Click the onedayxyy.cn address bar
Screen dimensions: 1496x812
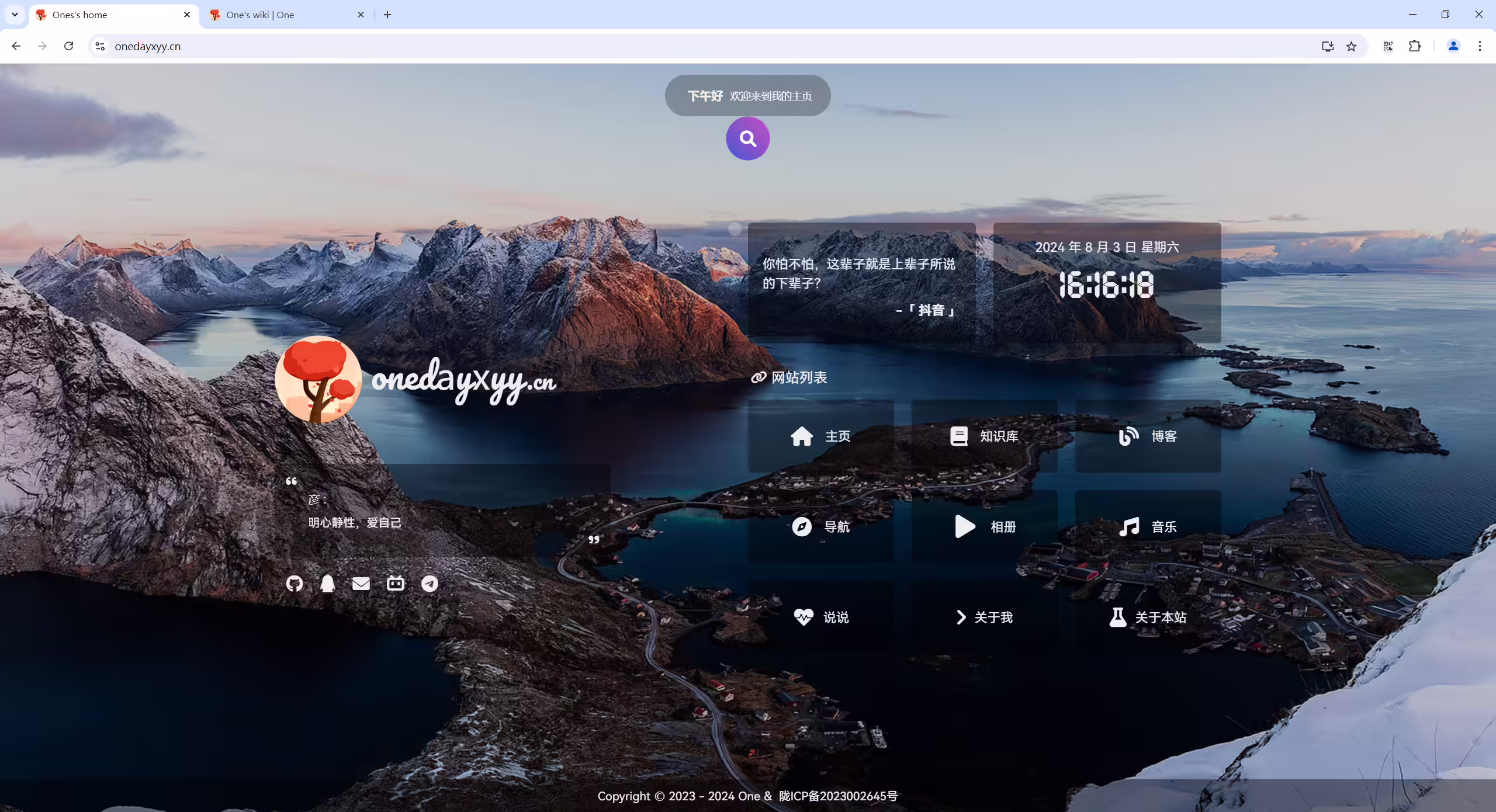coord(701,46)
